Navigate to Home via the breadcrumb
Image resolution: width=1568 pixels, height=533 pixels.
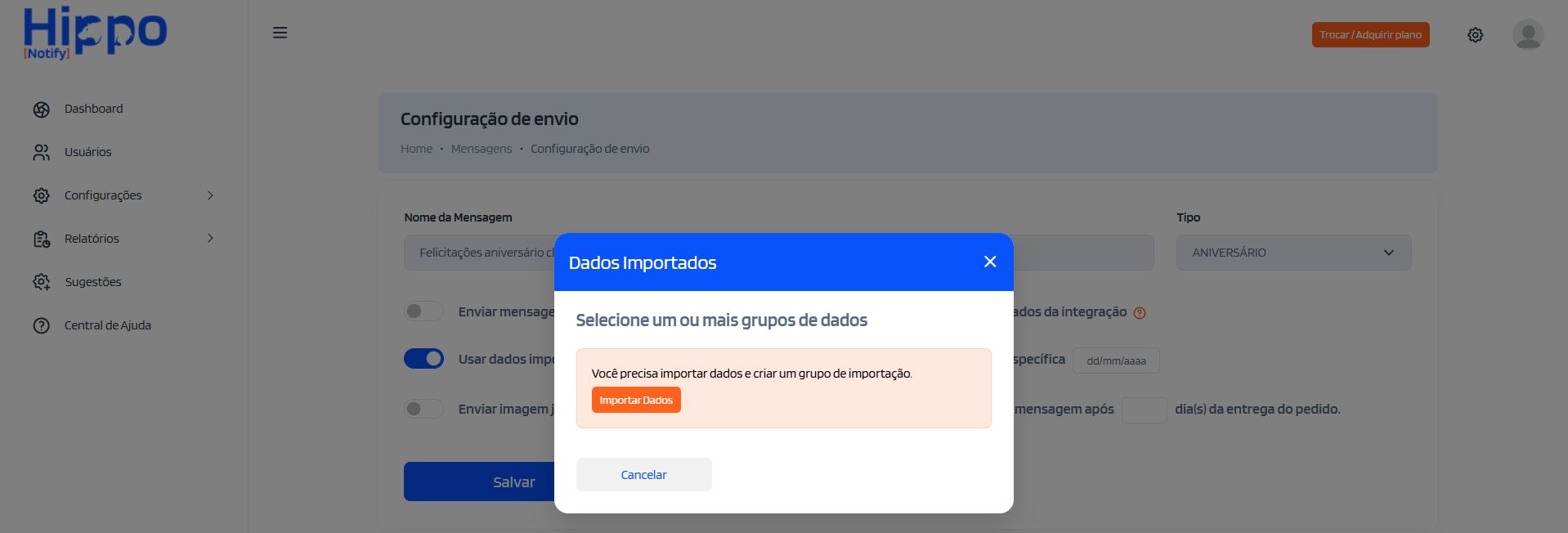[416, 148]
